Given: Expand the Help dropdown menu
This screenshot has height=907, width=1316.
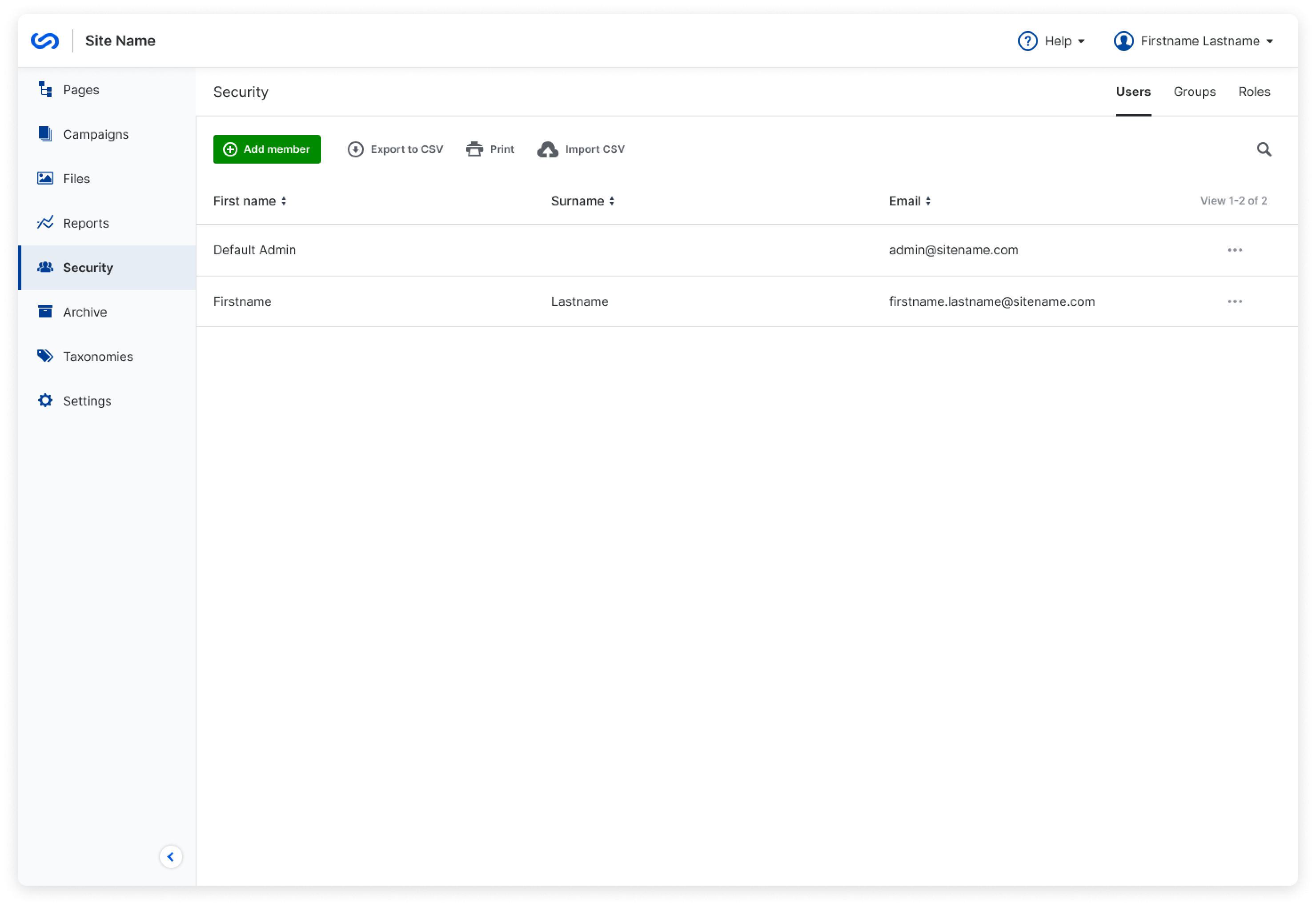Looking at the screenshot, I should [x=1051, y=41].
